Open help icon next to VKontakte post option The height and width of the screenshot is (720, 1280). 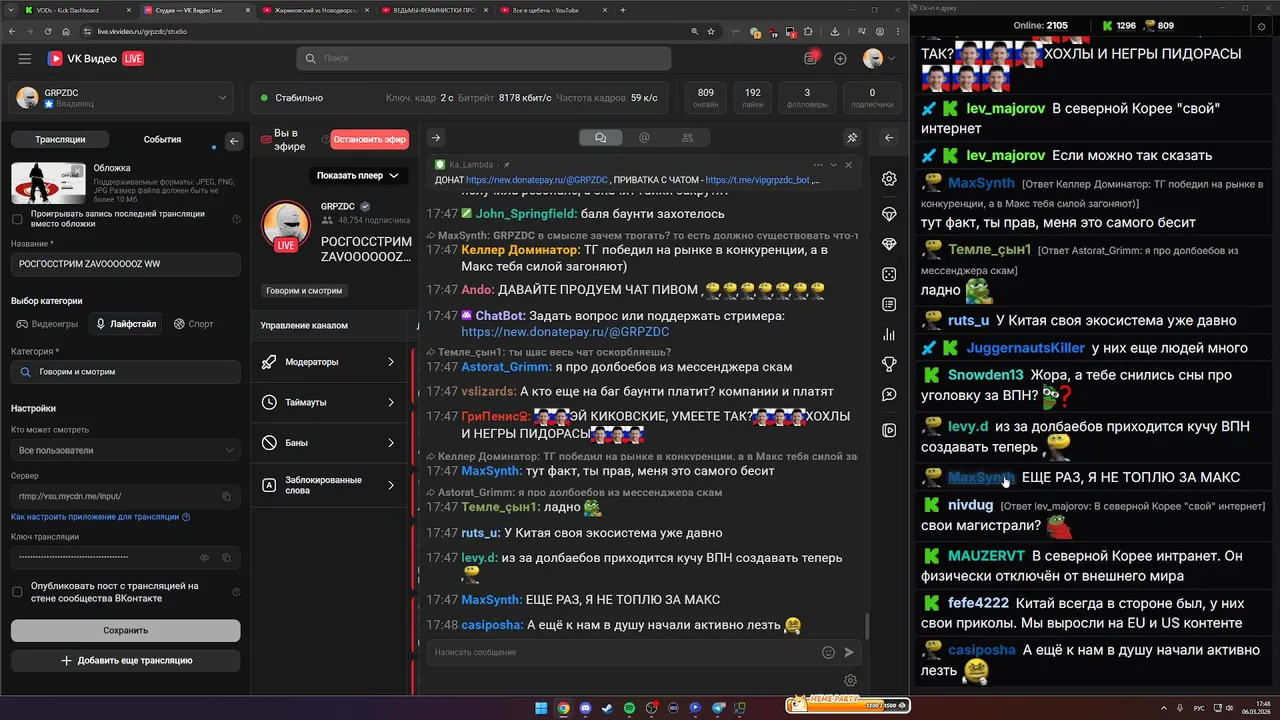(236, 592)
